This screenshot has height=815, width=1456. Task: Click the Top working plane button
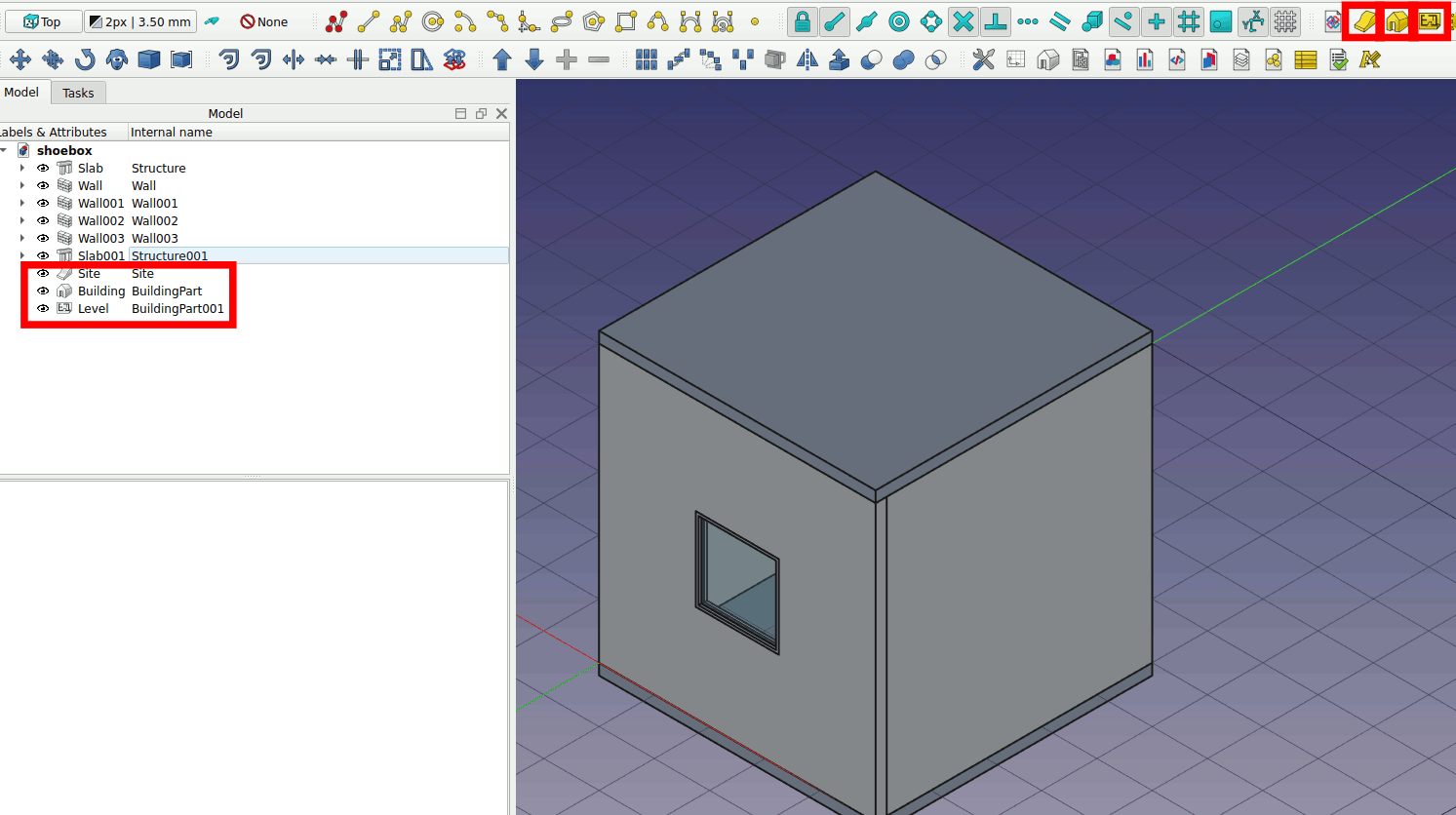tap(42, 21)
